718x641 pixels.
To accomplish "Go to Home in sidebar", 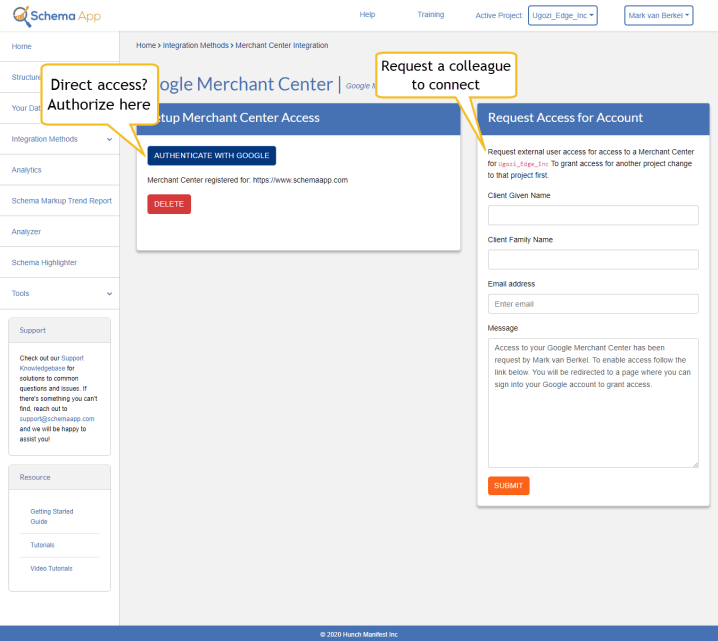I will pyautogui.click(x=60, y=46).
